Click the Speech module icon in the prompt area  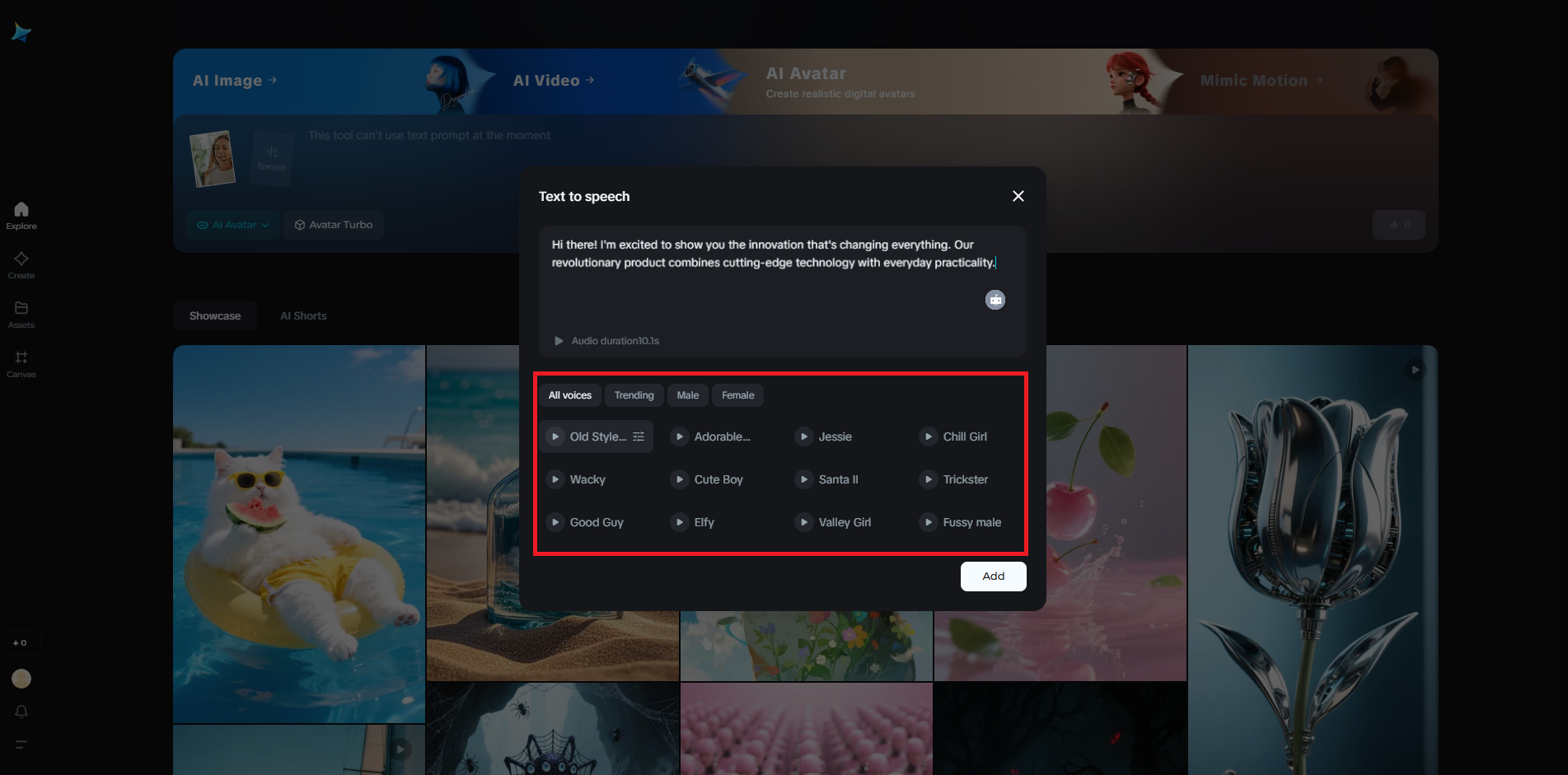click(x=271, y=157)
